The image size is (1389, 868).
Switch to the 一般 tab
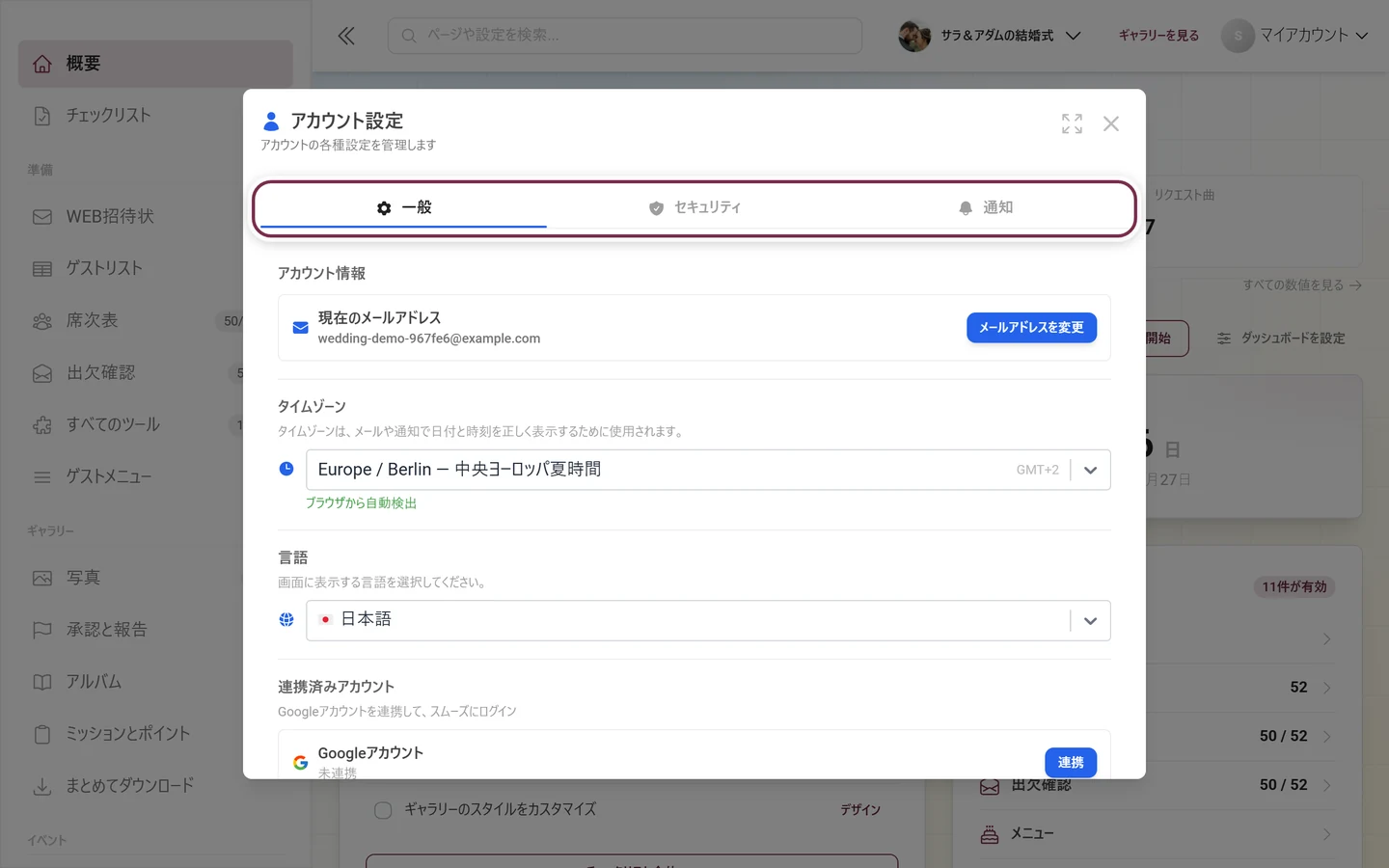pos(403,207)
